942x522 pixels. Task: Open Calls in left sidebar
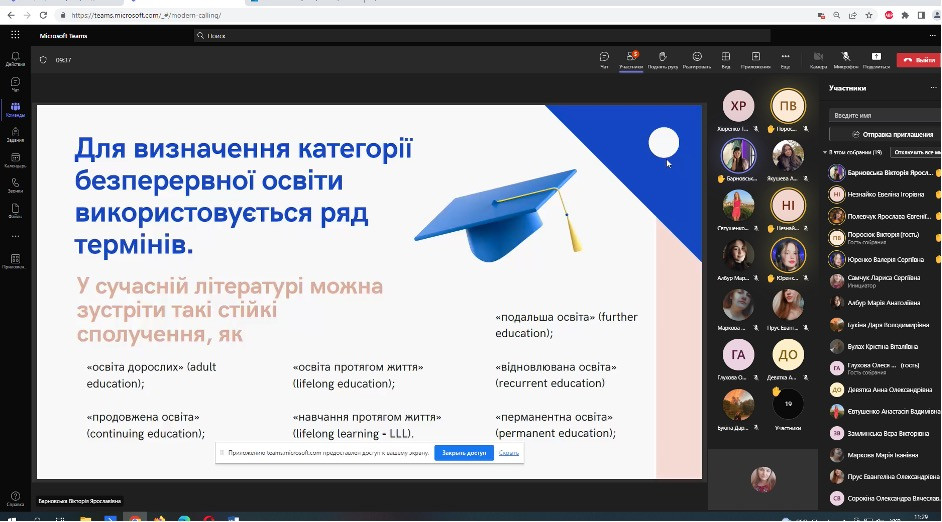15,185
